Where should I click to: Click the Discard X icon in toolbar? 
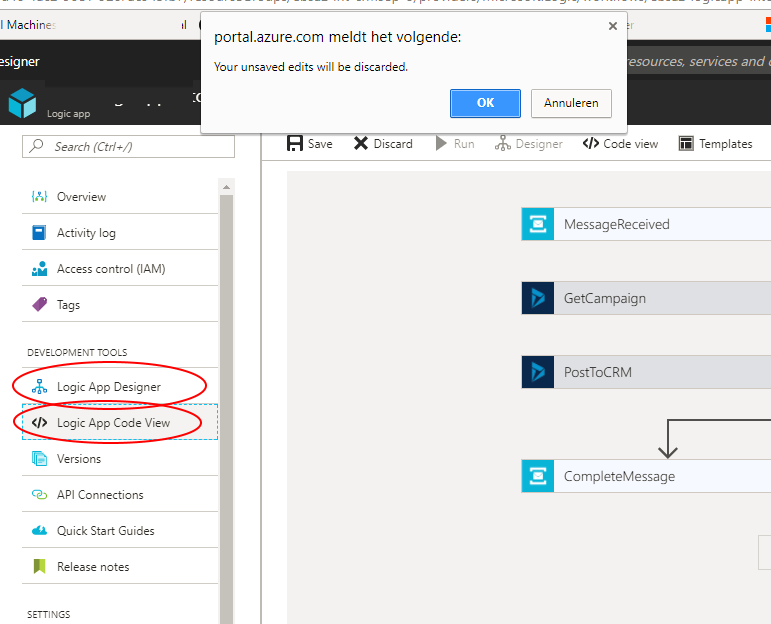pyautogui.click(x=361, y=144)
